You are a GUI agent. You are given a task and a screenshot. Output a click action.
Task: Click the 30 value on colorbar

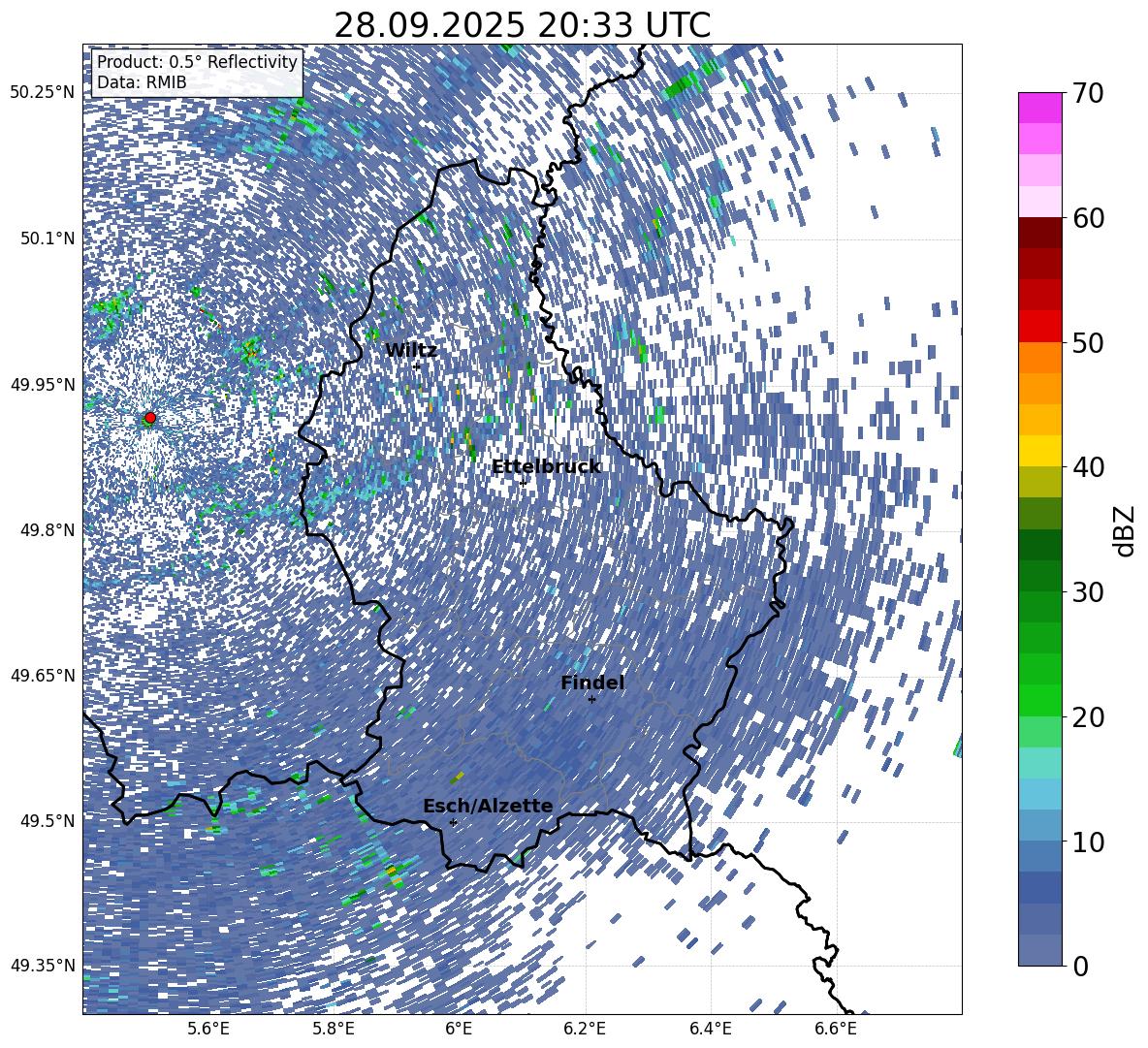click(1088, 592)
